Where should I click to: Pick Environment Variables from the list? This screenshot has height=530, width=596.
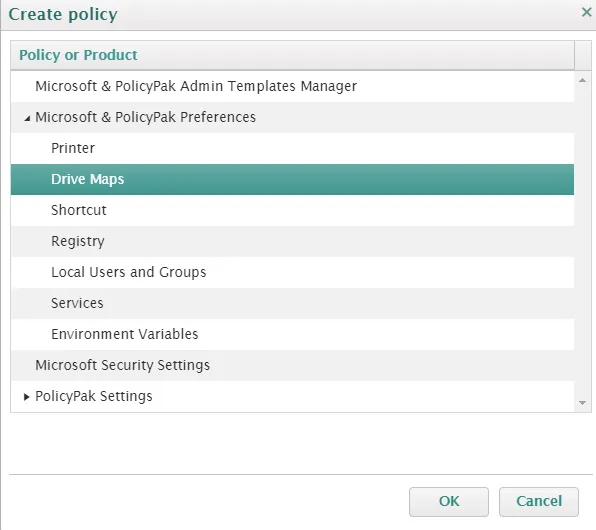[292, 334]
